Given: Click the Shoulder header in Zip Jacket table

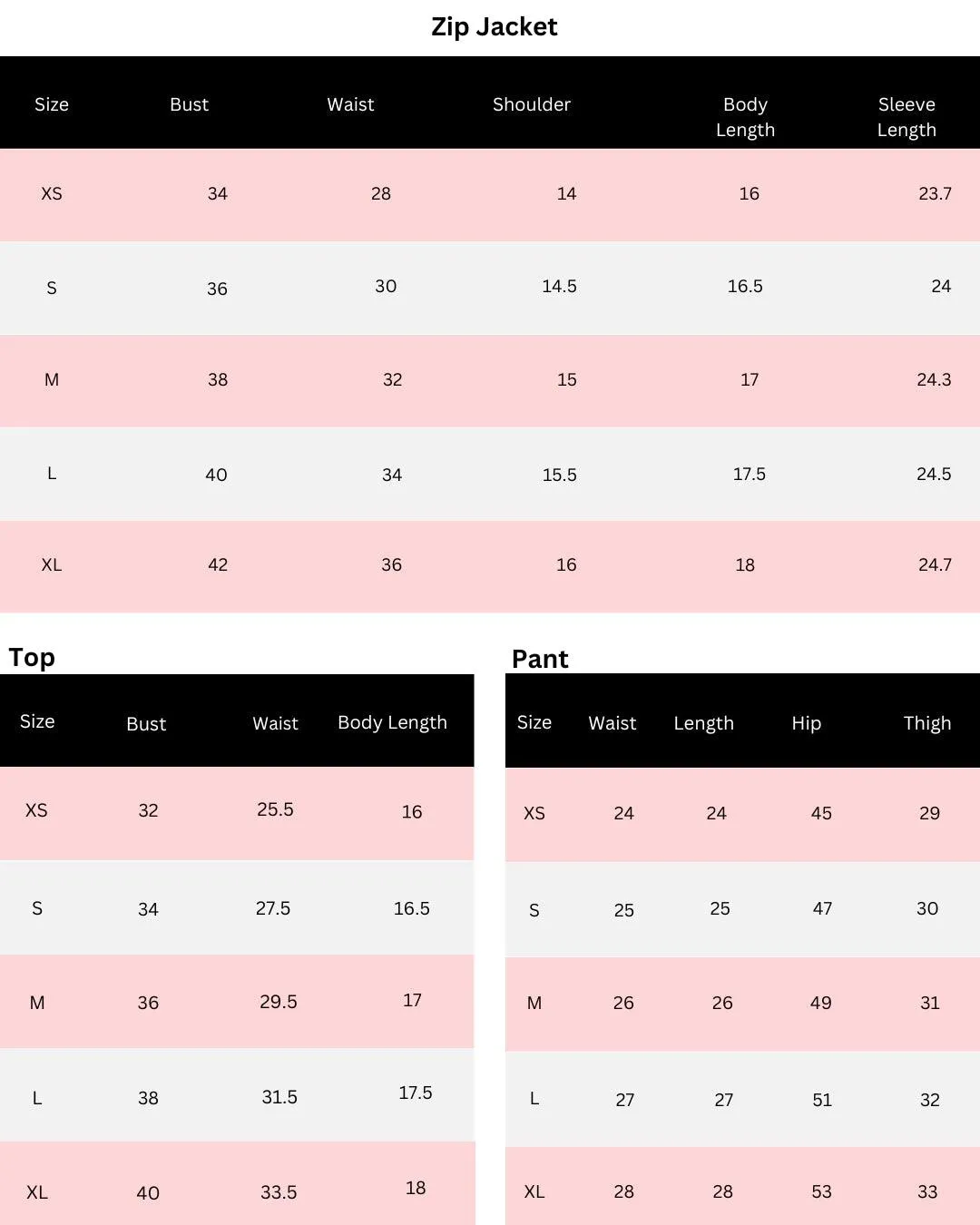Looking at the screenshot, I should pyautogui.click(x=532, y=104).
